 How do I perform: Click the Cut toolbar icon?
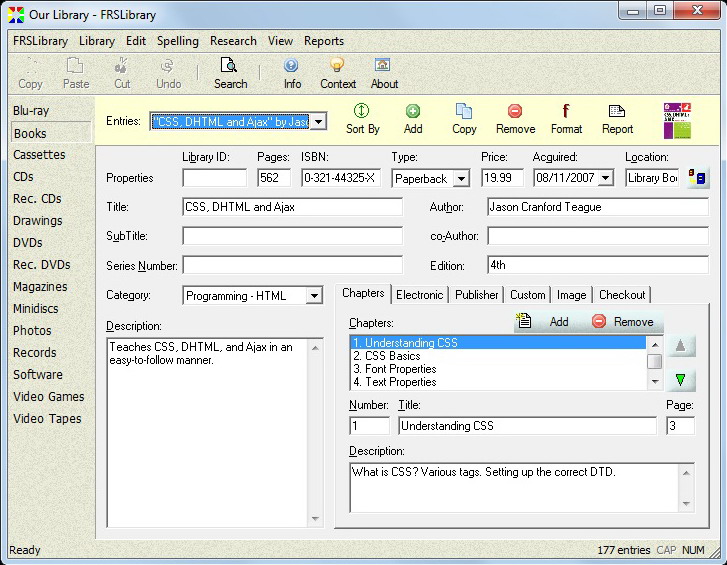pyautogui.click(x=122, y=73)
